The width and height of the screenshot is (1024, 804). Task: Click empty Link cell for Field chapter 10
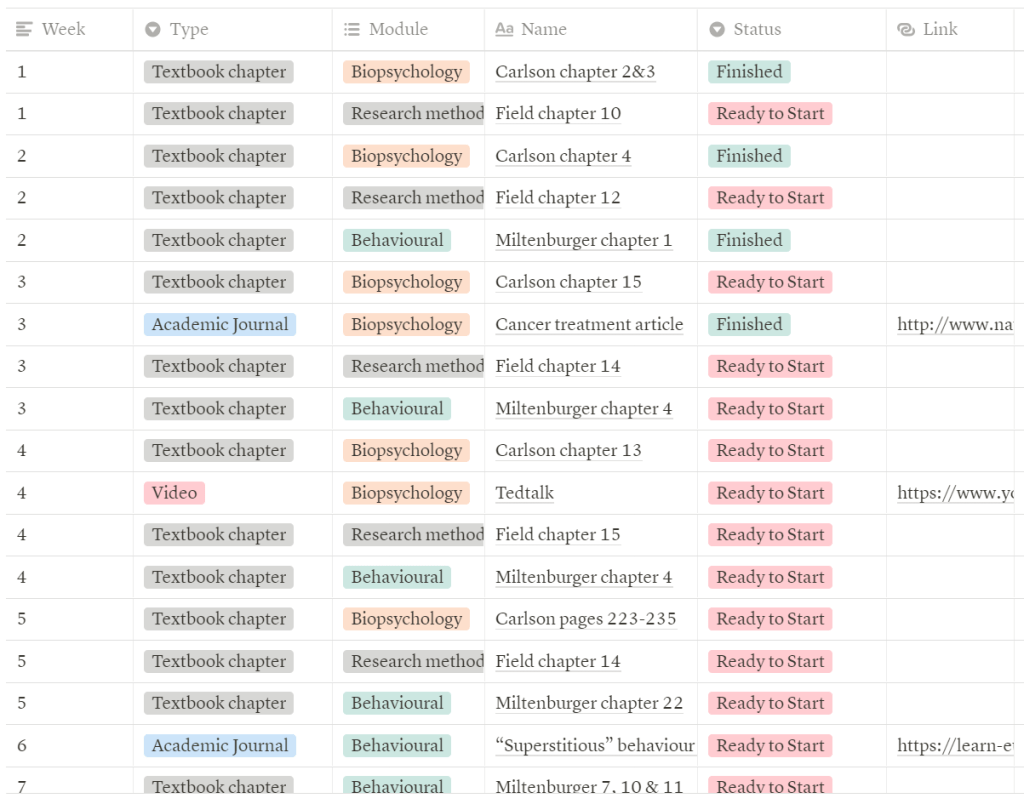[949, 114]
